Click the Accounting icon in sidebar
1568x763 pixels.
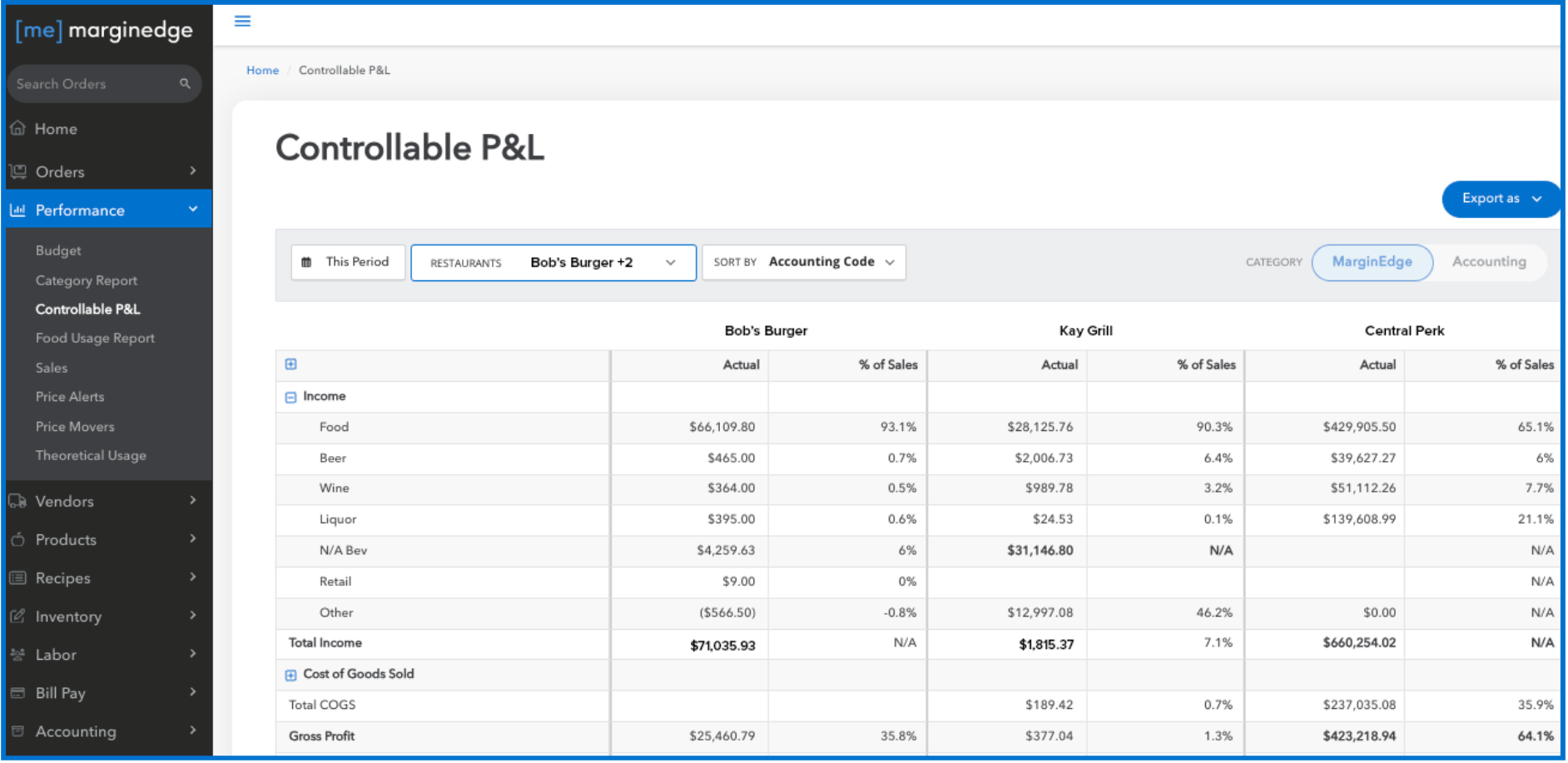tap(17, 731)
